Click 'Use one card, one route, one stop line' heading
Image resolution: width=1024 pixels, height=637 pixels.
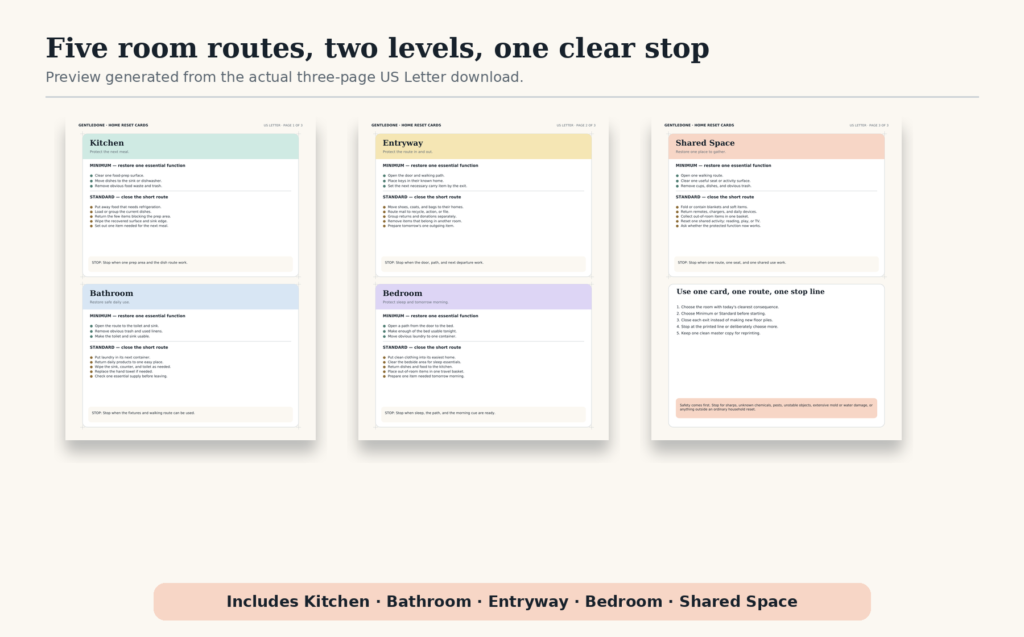pos(750,292)
